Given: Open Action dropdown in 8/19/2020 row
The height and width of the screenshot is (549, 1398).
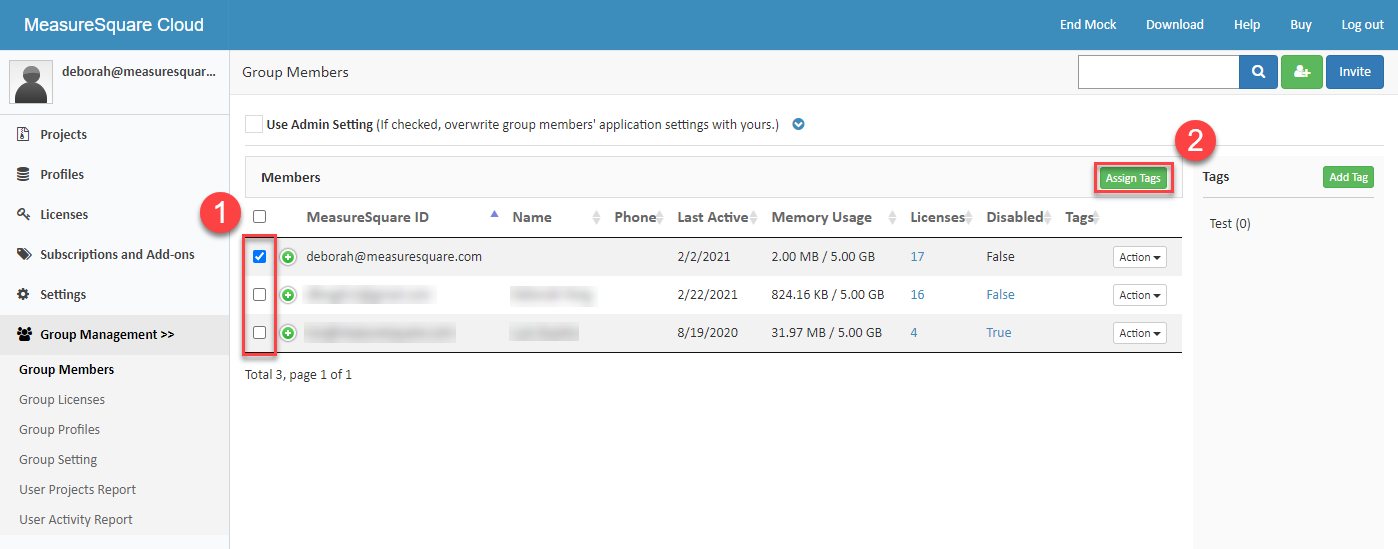Looking at the screenshot, I should click(x=1139, y=333).
